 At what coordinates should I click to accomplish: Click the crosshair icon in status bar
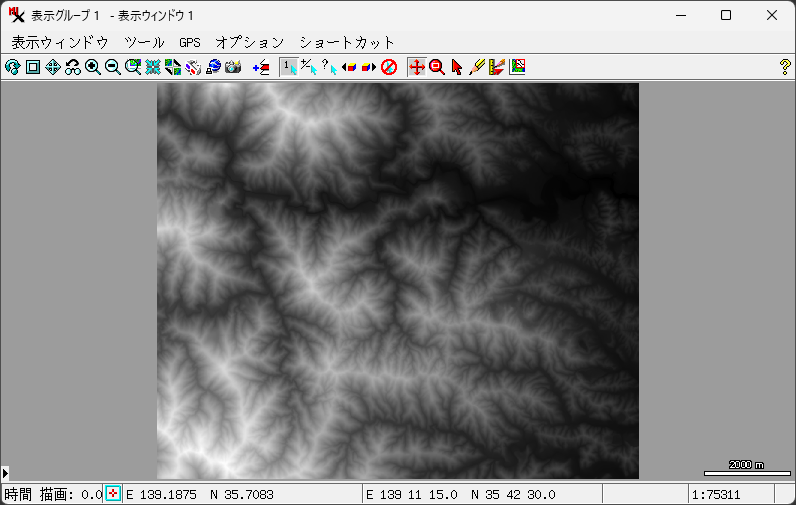coord(114,494)
